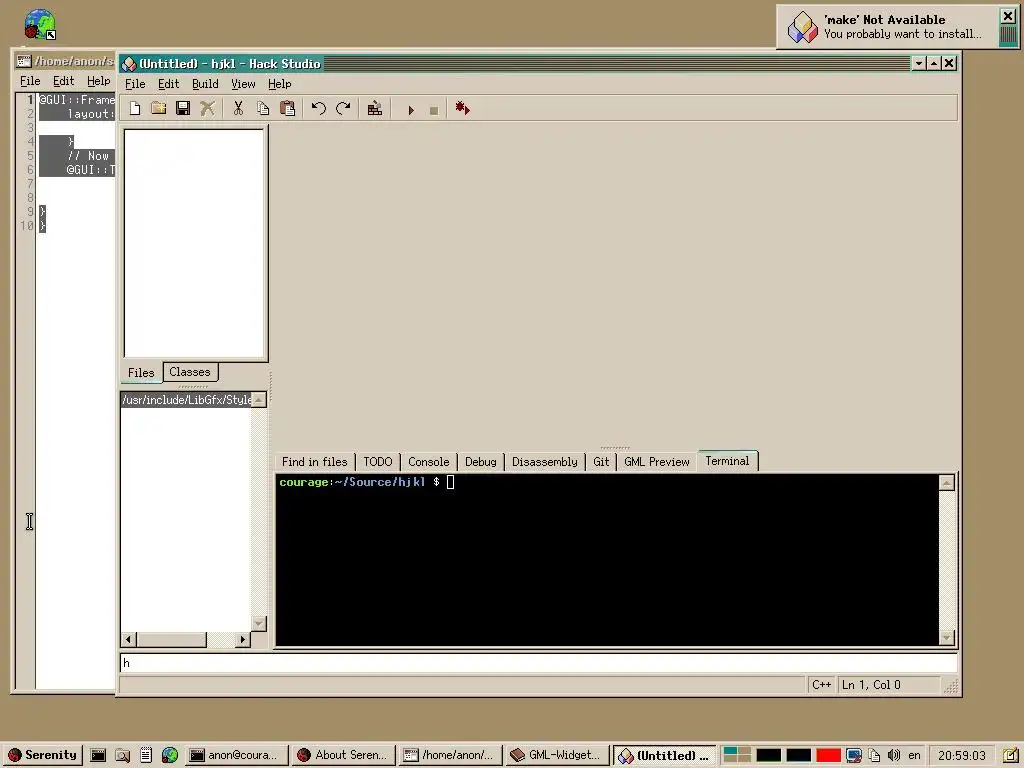1024x768 pixels.
Task: Click the open files list left scroll arrow
Action: (x=128, y=639)
